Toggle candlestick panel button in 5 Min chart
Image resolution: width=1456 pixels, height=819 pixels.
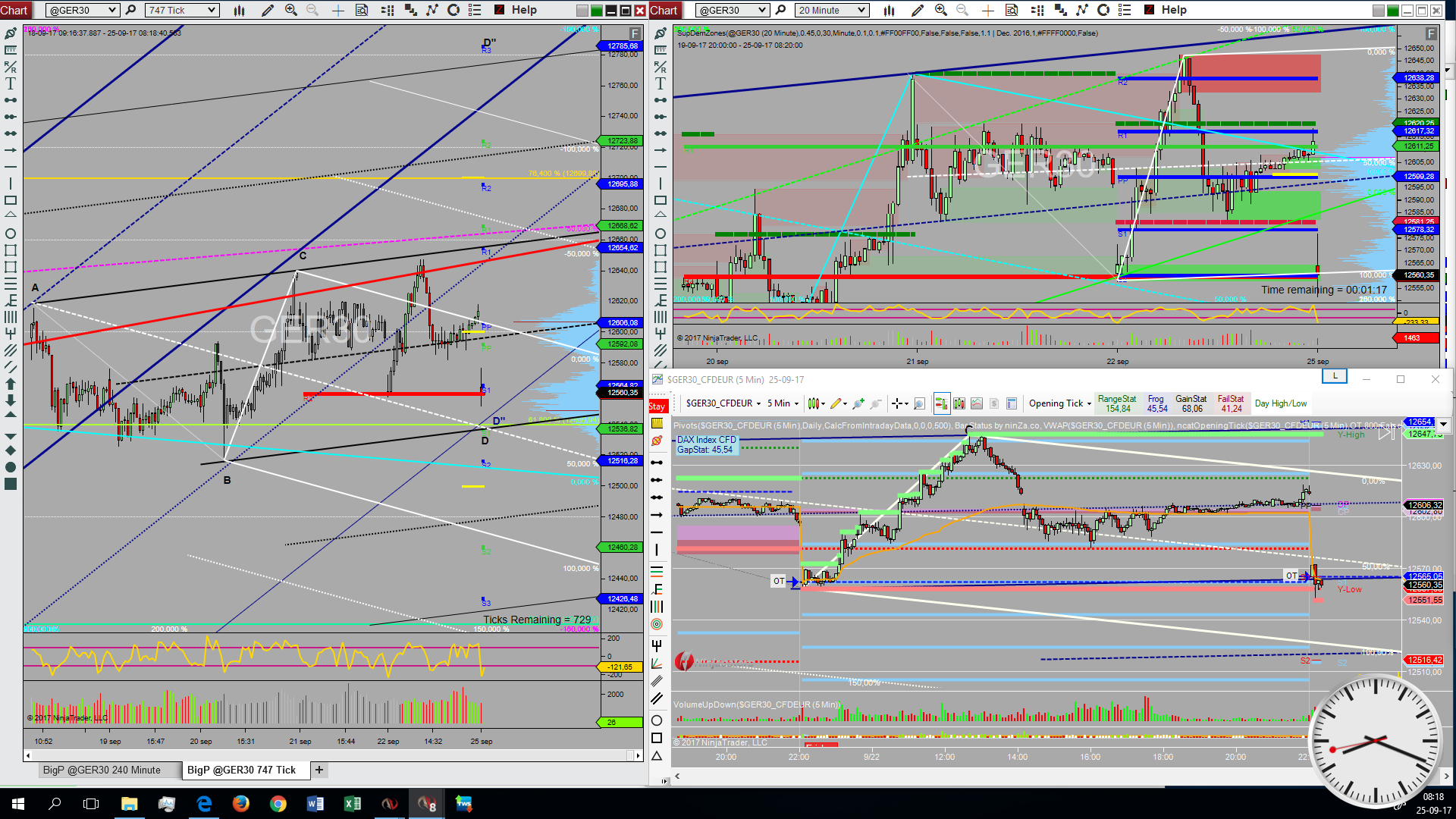click(959, 403)
